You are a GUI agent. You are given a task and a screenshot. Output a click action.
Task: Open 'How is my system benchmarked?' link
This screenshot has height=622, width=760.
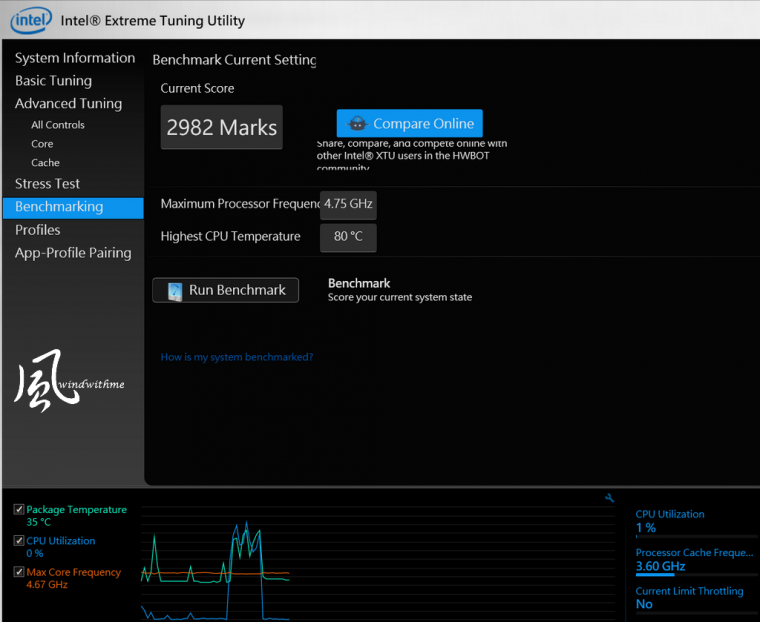coord(237,357)
